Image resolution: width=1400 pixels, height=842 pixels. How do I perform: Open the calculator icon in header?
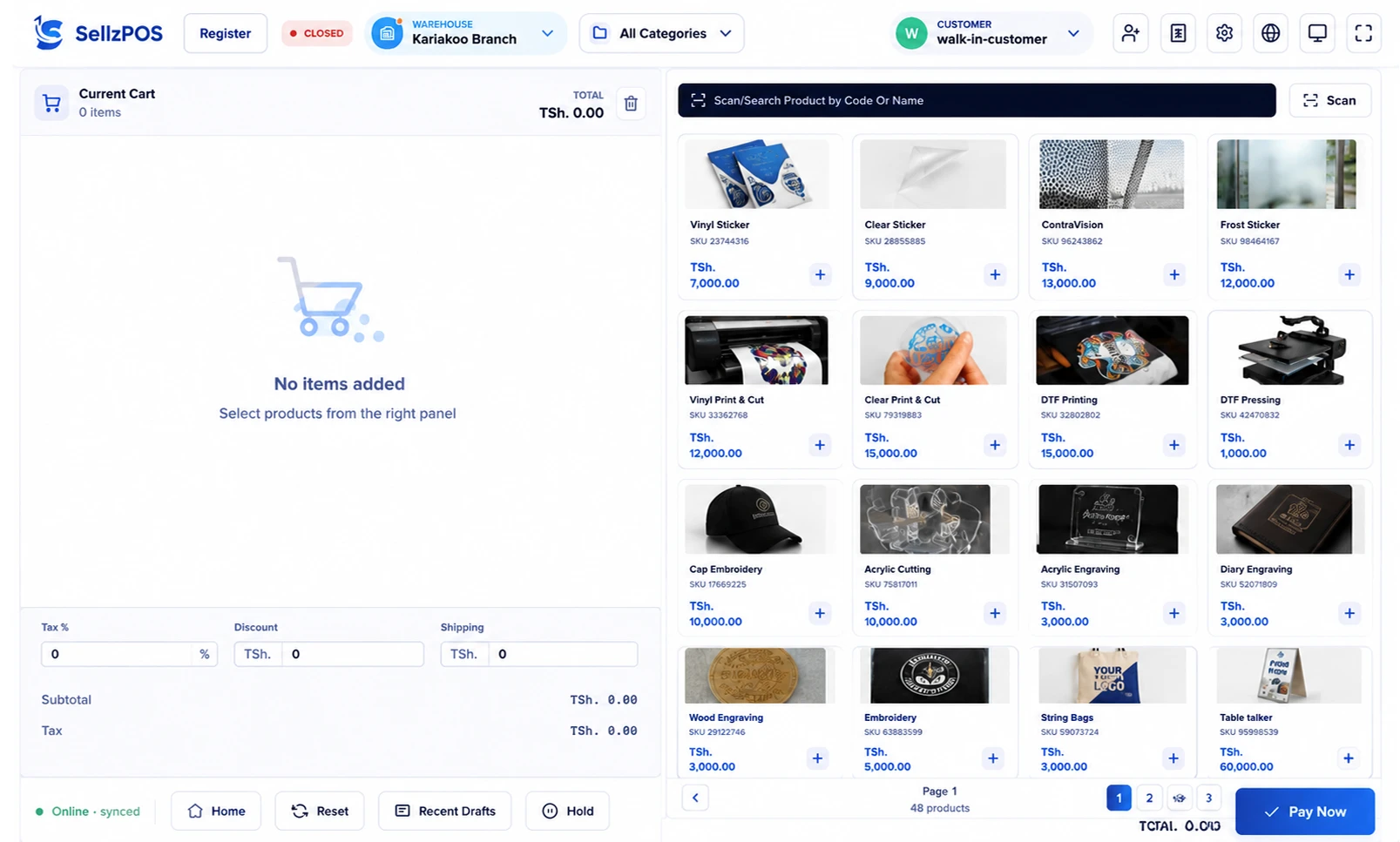tap(1178, 33)
